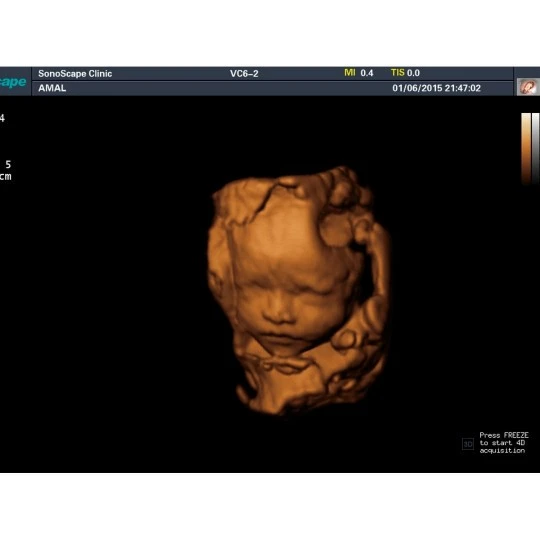Viewport: 540px width, 540px height.
Task: Click the dim 3D mode indicator box
Action: pos(468,444)
